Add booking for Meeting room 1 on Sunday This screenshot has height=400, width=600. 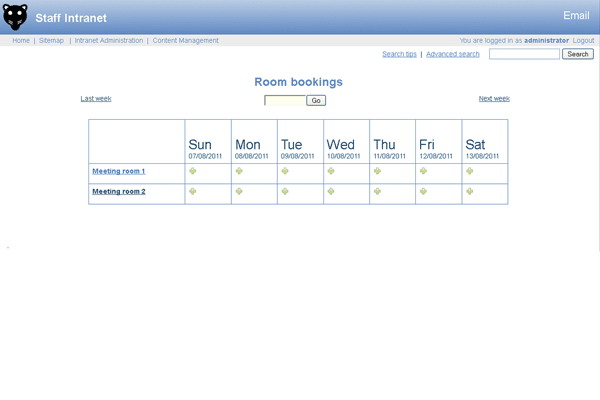[x=193, y=171]
